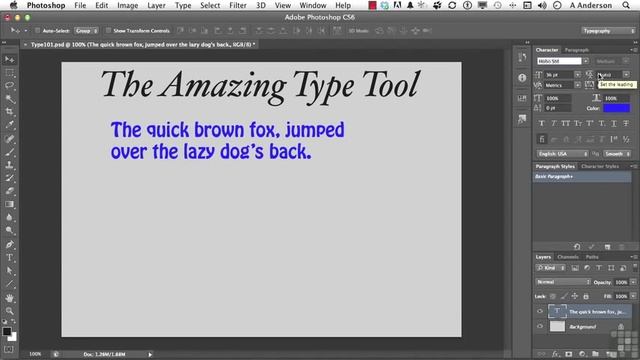Screen dimensions: 640x360
Task: Click the baseline shift field
Action: [558, 108]
